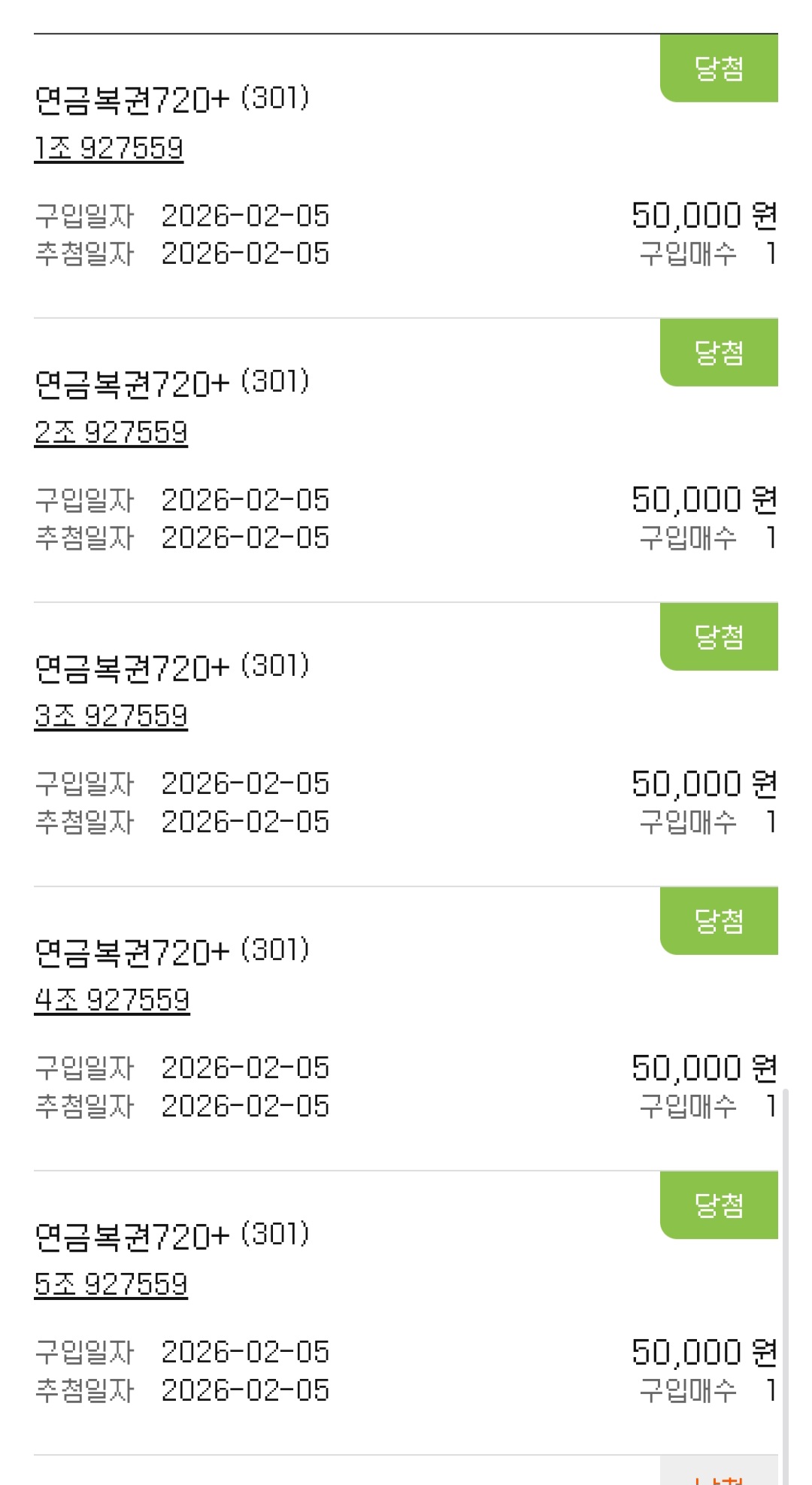Click the 당첨 badge of the 2조 ticket
This screenshot has height=1485, width=812.
(719, 353)
